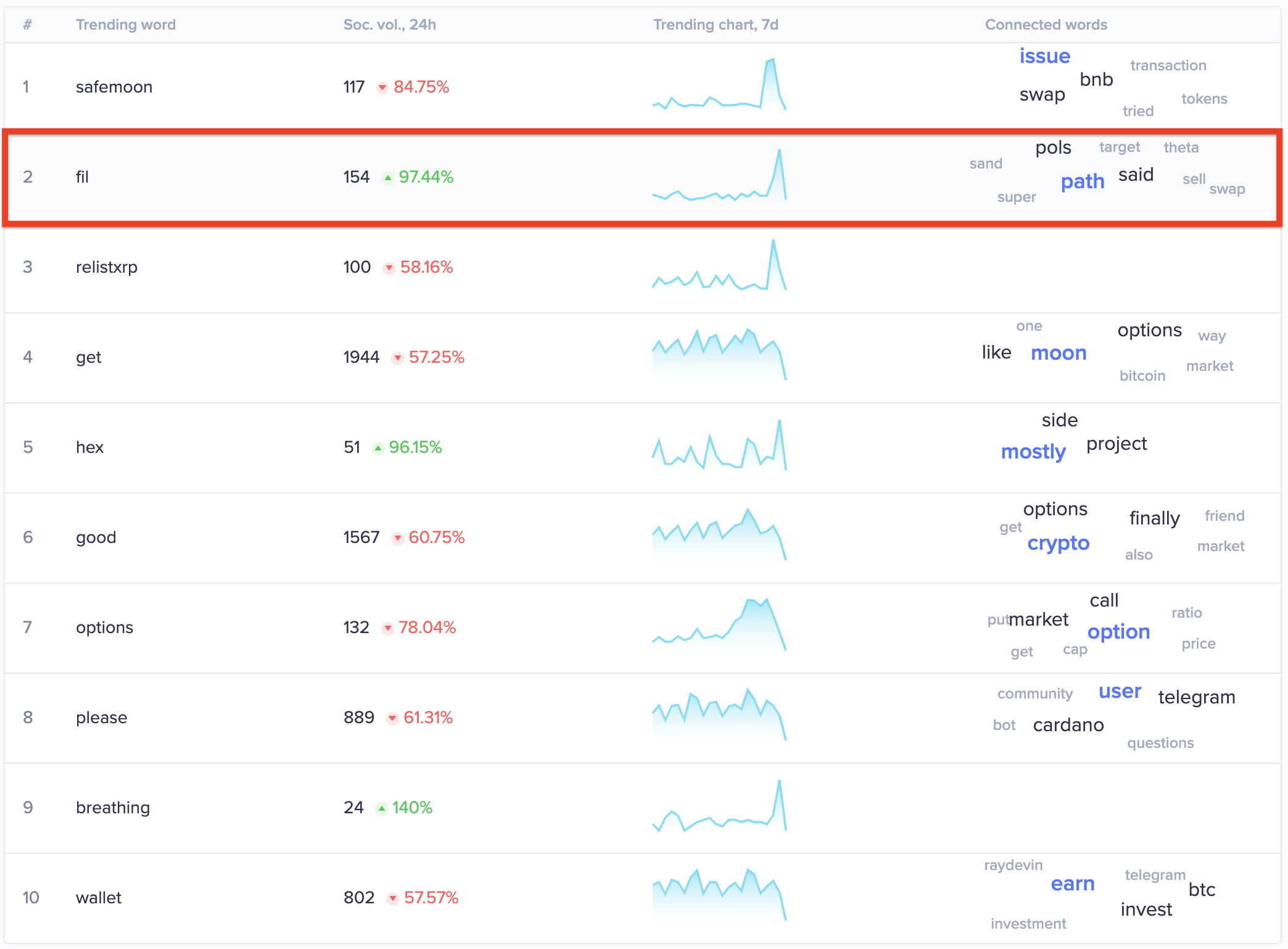Click the red down arrow in good row
Image resolution: width=1288 pixels, height=949 pixels.
pyautogui.click(x=398, y=538)
